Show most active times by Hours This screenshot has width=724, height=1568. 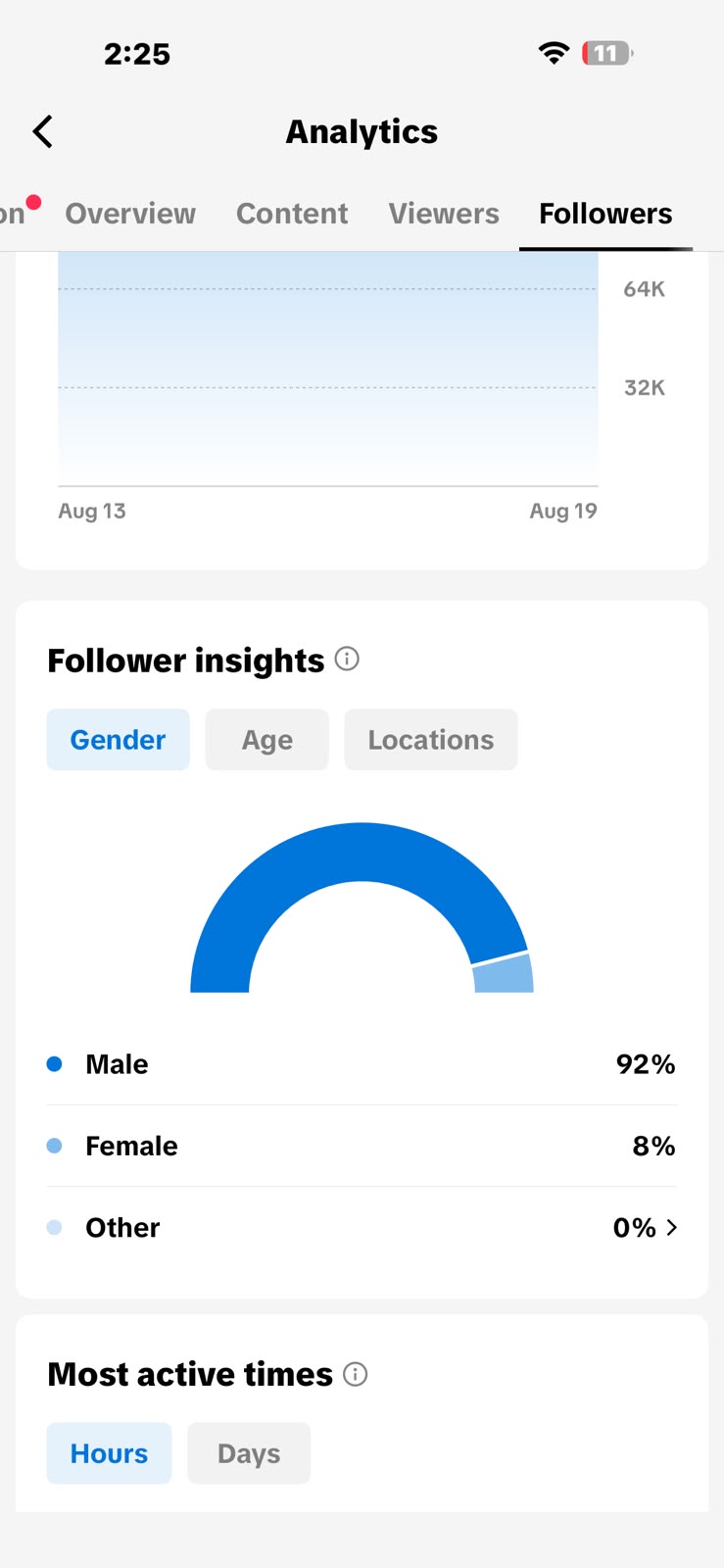pos(109,1453)
